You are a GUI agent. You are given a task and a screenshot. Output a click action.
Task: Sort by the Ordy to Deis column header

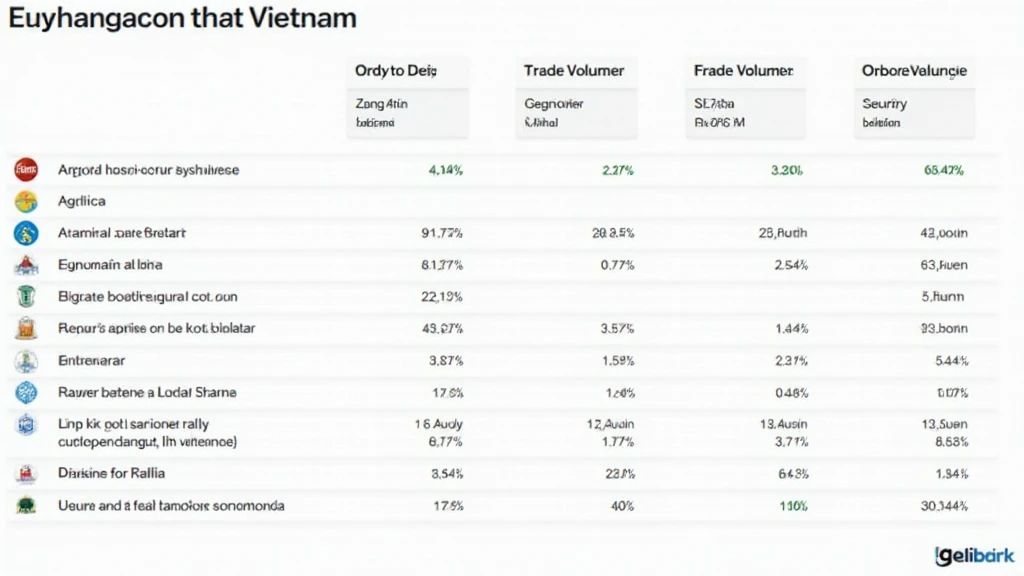tap(396, 71)
